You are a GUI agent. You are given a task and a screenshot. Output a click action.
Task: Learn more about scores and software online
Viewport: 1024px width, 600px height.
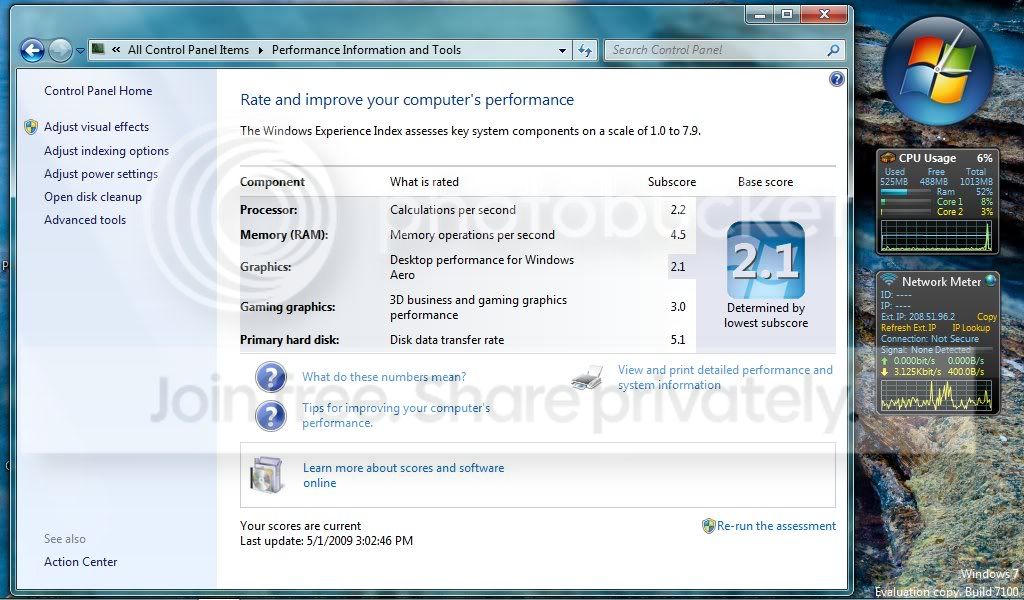coord(404,475)
